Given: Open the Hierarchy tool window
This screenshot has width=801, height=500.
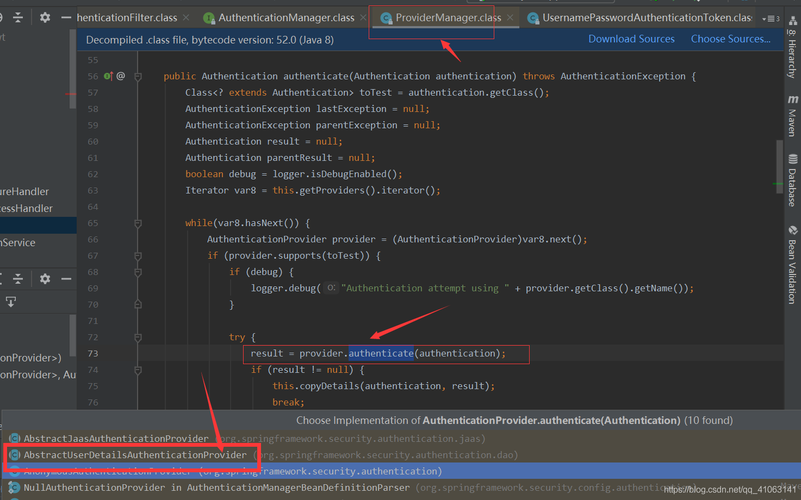Looking at the screenshot, I should [x=792, y=48].
